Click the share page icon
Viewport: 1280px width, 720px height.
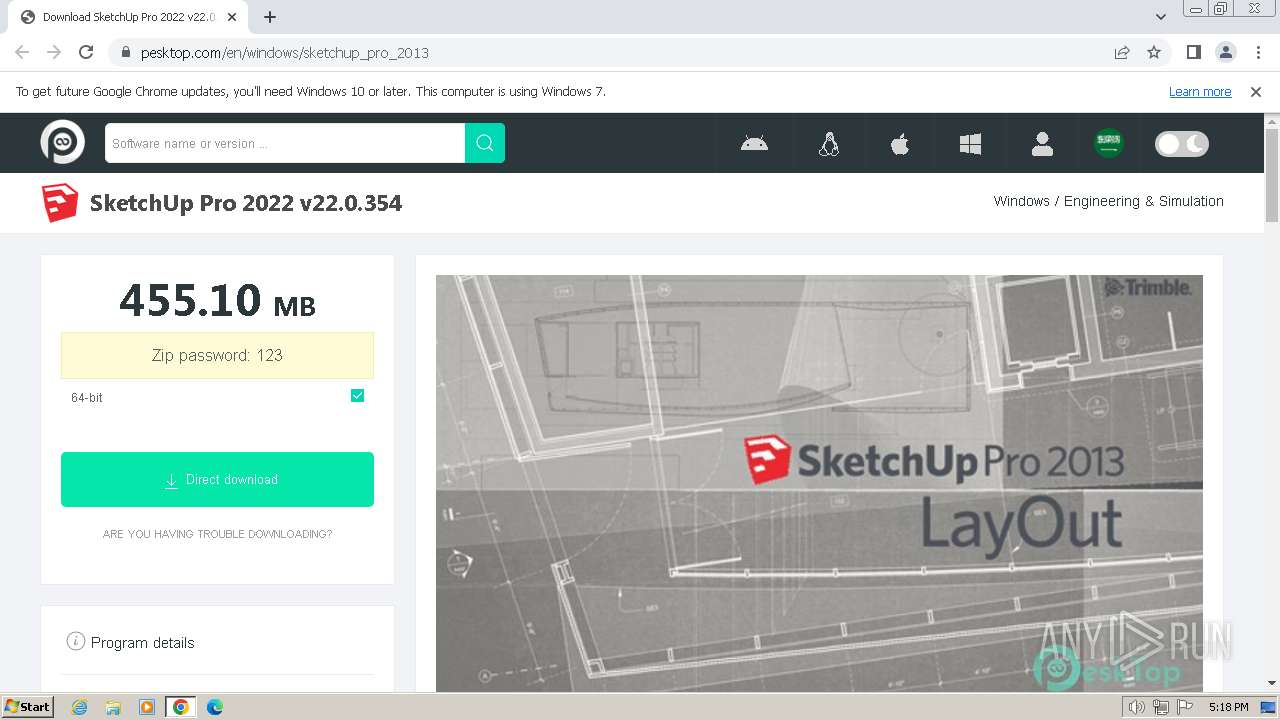pos(1122,52)
